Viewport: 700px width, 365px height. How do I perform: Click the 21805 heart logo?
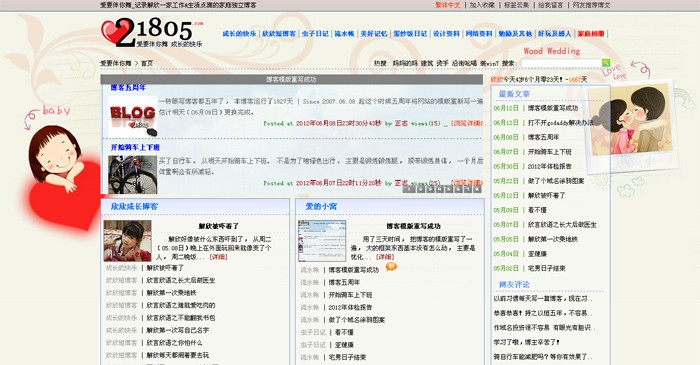point(152,33)
